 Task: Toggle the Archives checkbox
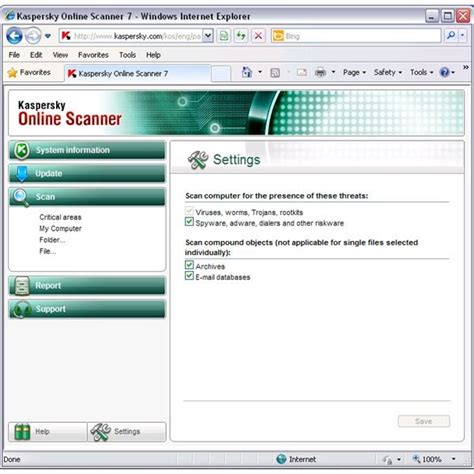point(189,265)
